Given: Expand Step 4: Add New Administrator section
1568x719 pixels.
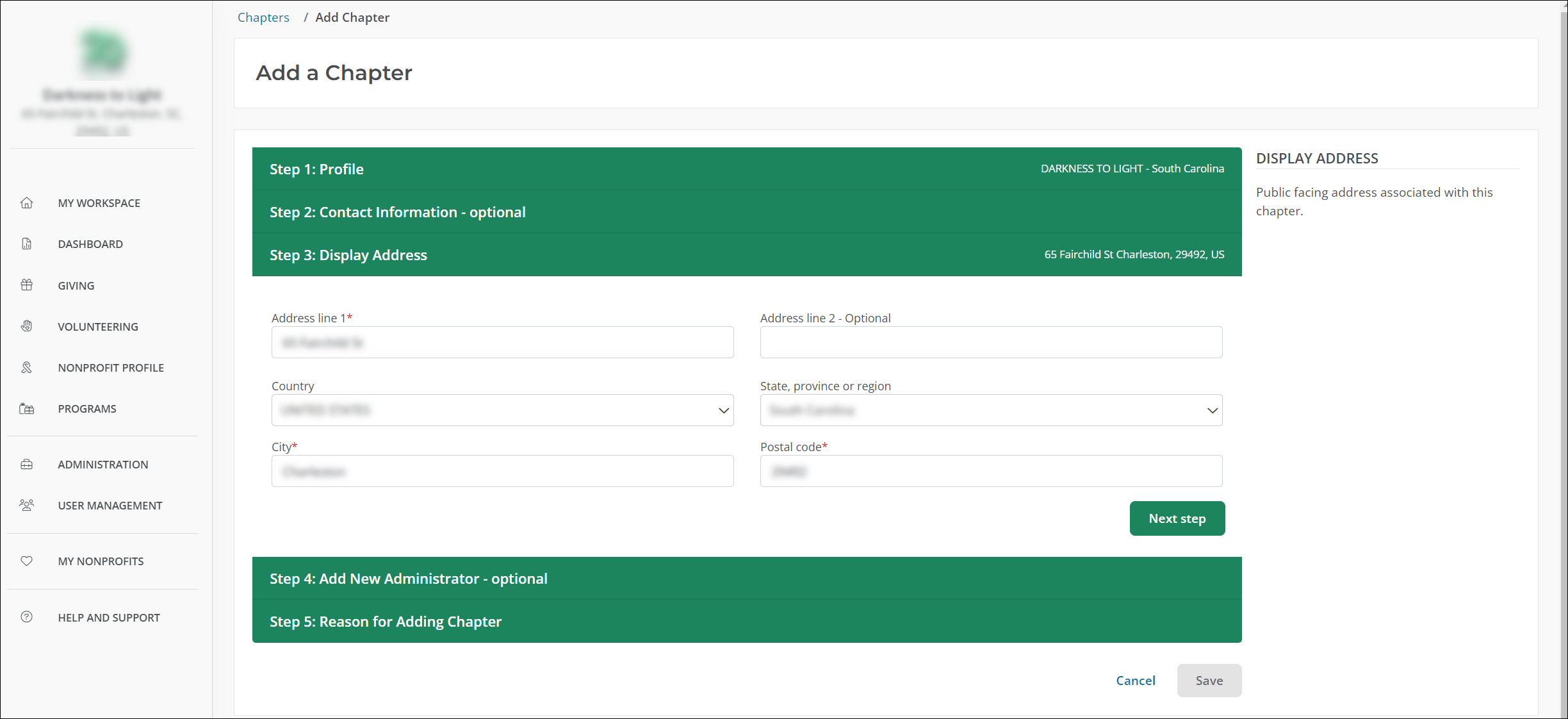Looking at the screenshot, I should (408, 579).
